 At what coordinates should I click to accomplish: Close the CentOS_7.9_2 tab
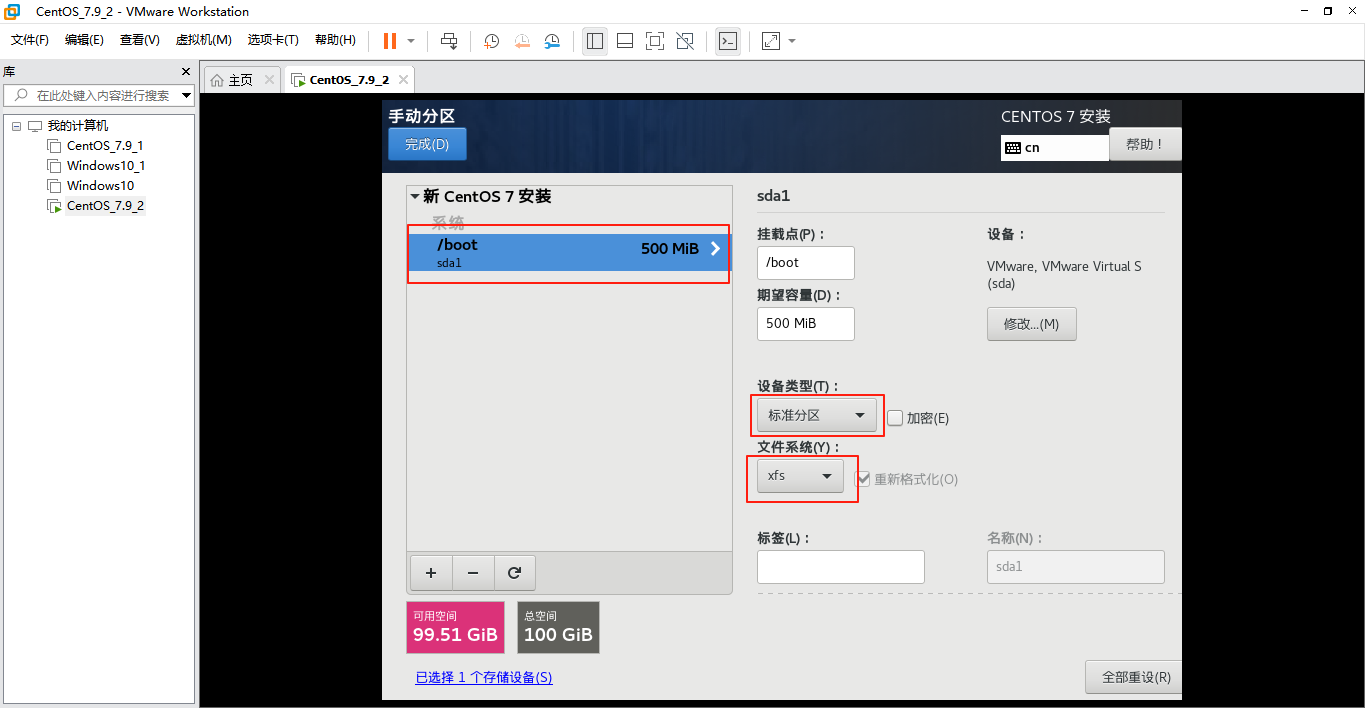coord(403,80)
